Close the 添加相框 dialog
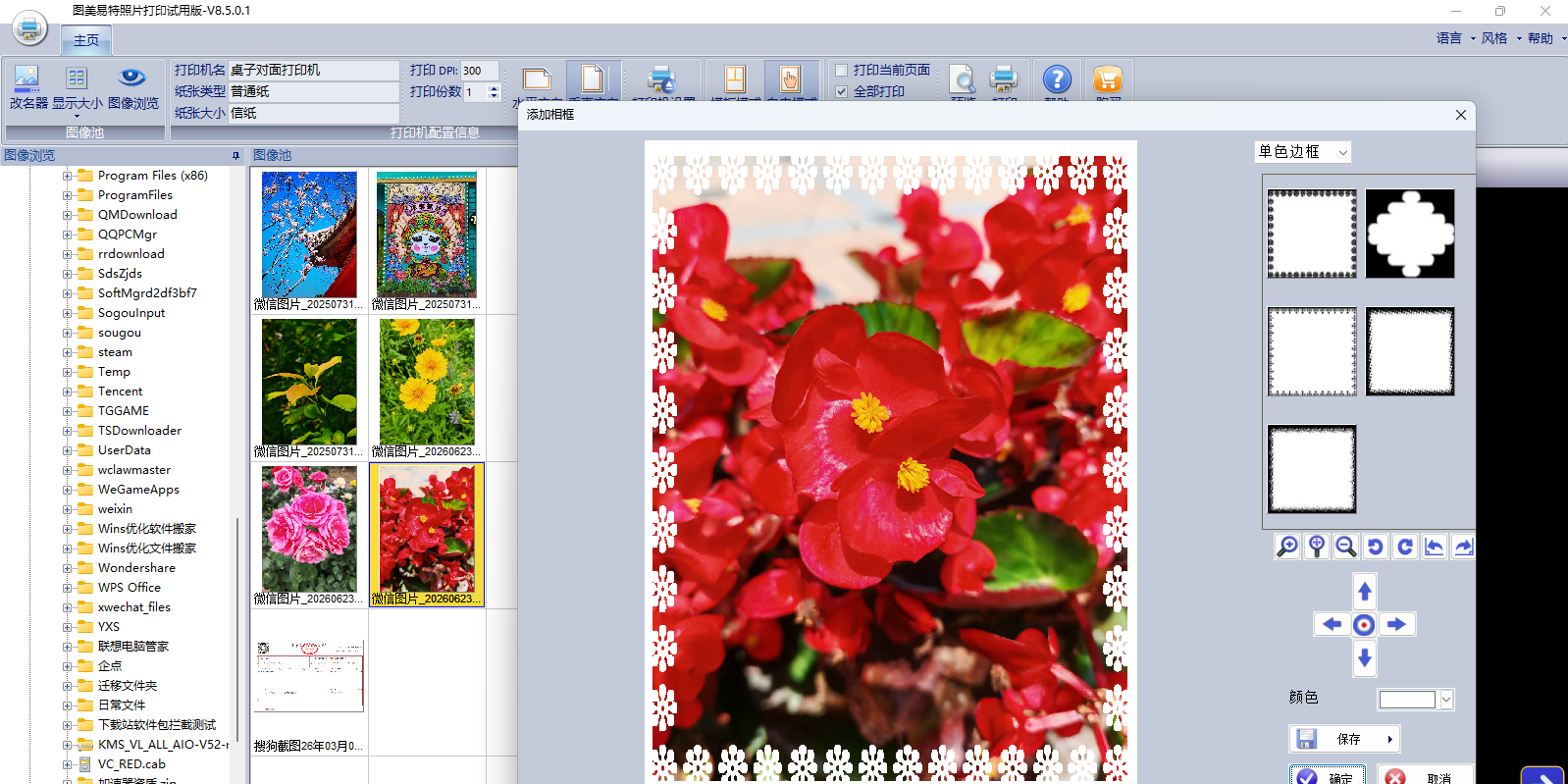 [1461, 115]
